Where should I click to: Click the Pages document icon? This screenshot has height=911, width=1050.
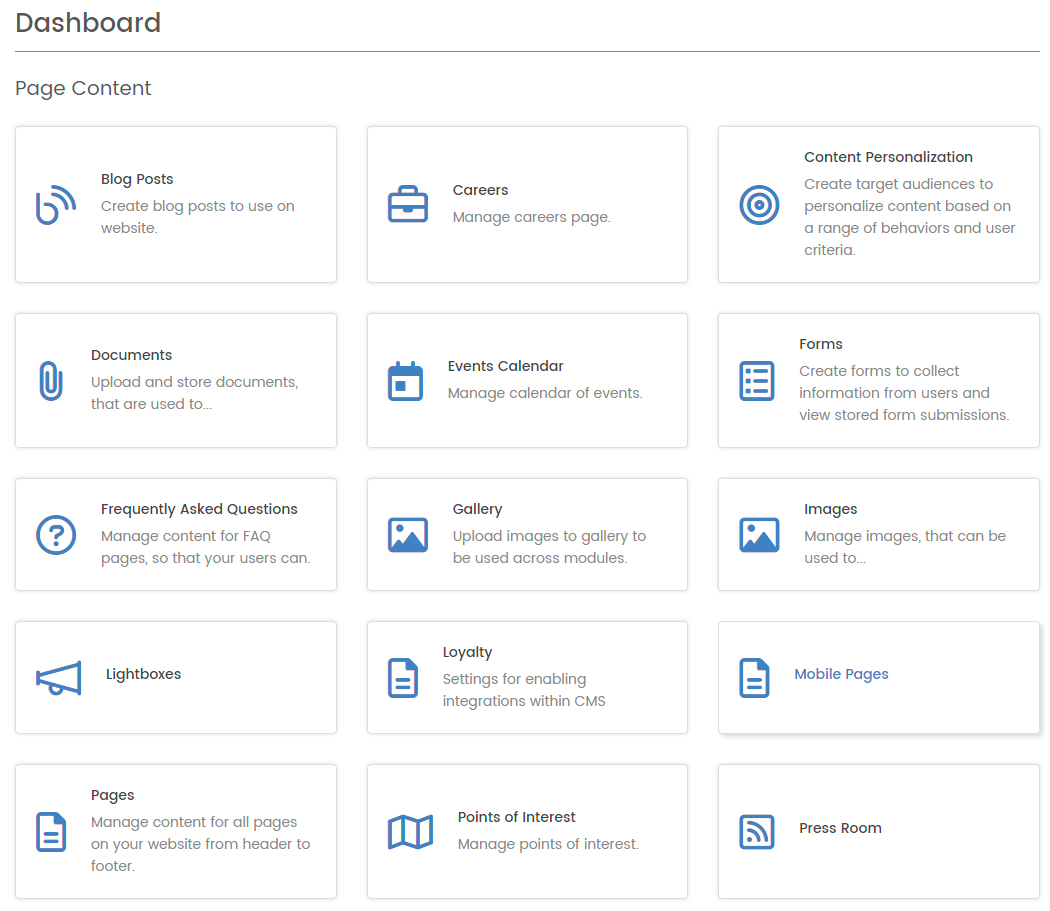click(x=51, y=831)
